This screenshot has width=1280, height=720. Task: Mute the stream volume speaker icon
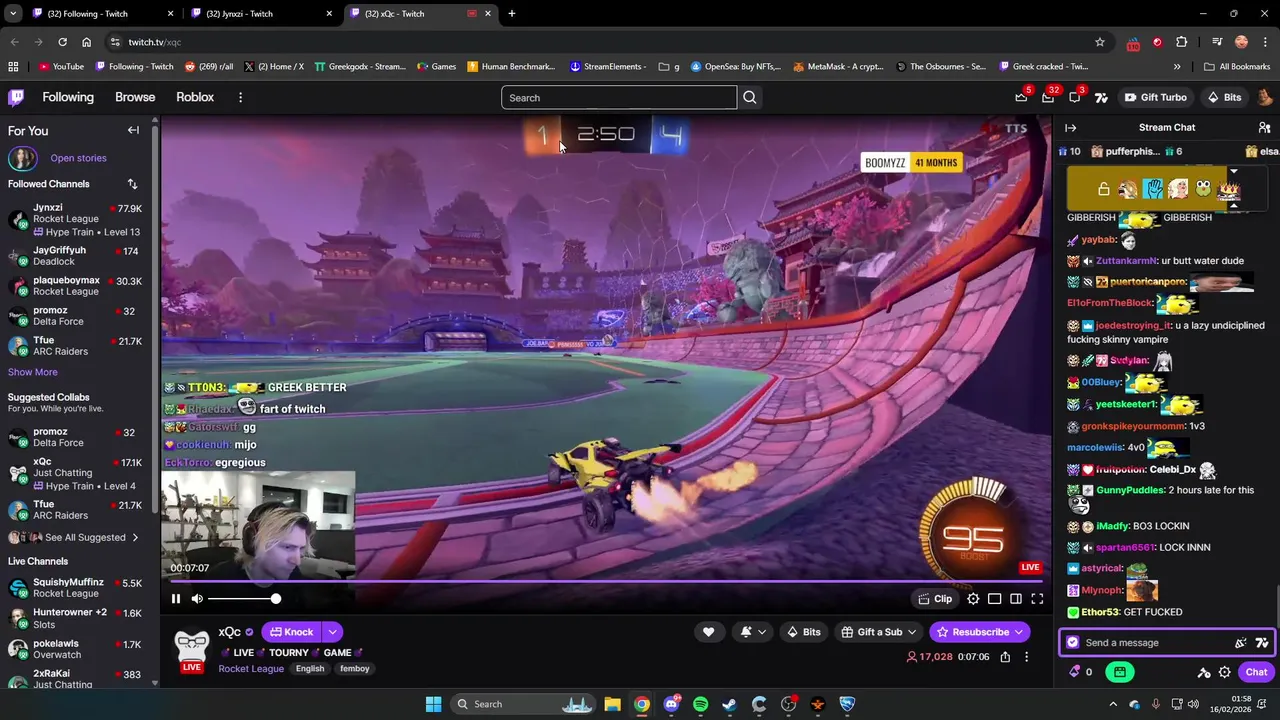point(197,599)
